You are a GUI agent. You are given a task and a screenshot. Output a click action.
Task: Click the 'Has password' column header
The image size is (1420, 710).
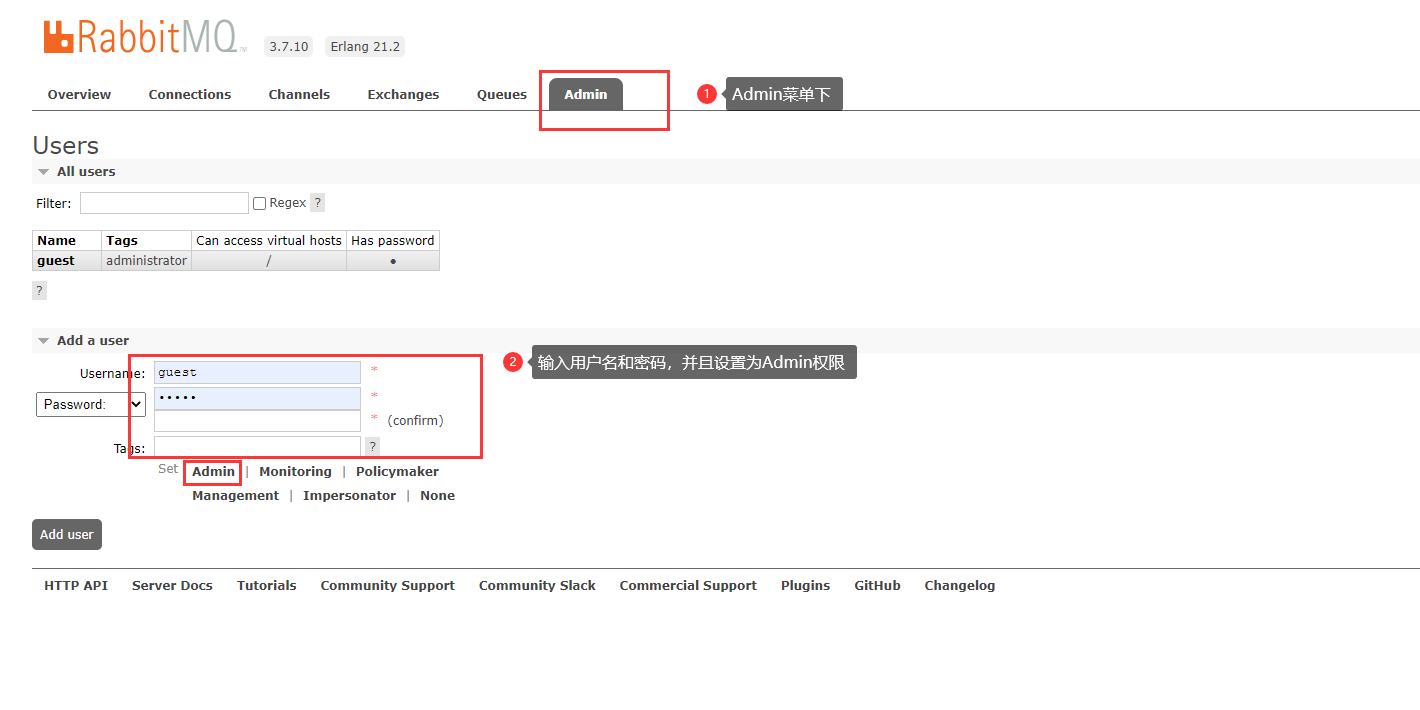coord(393,241)
